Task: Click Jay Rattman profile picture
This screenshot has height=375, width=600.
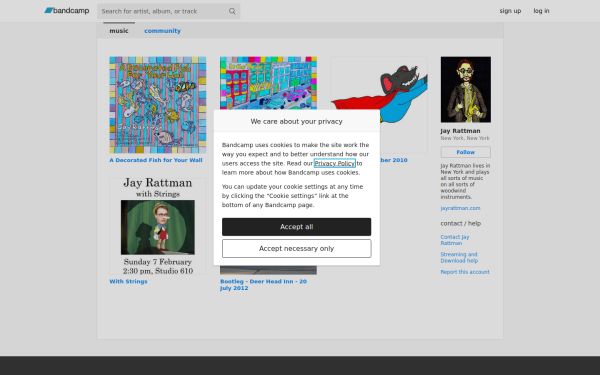Action: [x=465, y=90]
